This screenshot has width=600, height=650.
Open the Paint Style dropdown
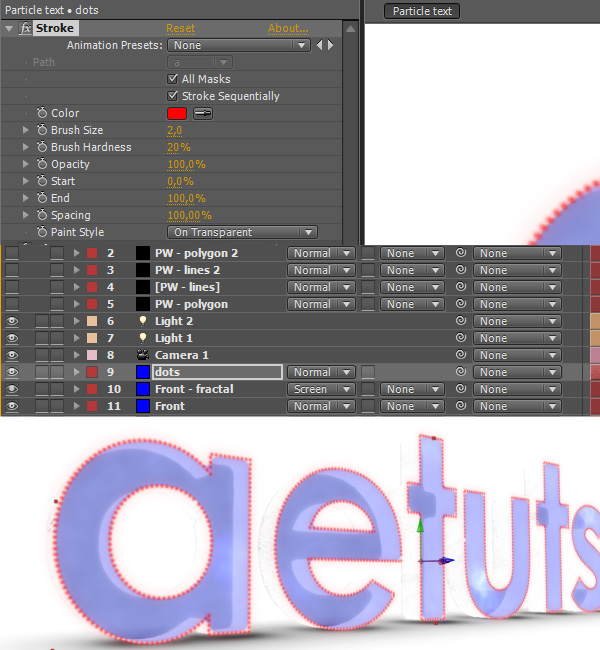[243, 232]
